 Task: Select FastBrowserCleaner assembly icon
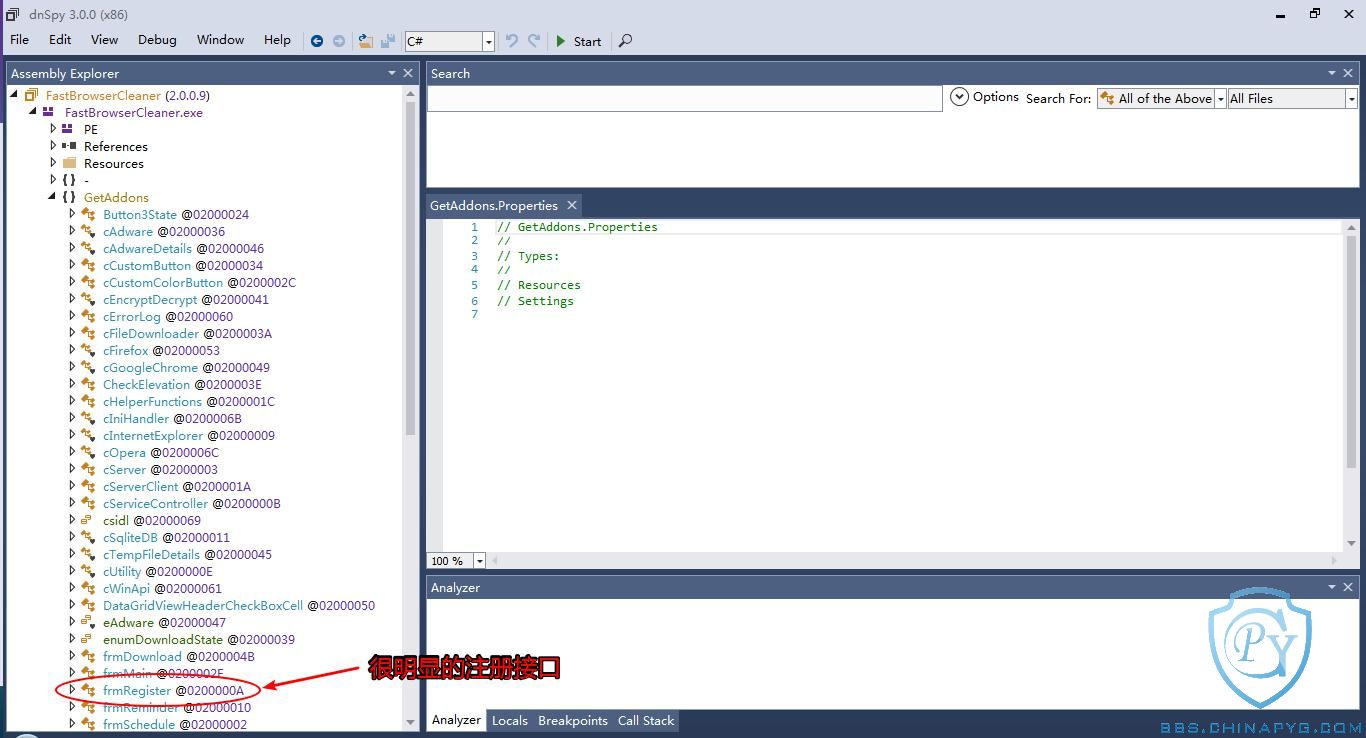(31, 95)
